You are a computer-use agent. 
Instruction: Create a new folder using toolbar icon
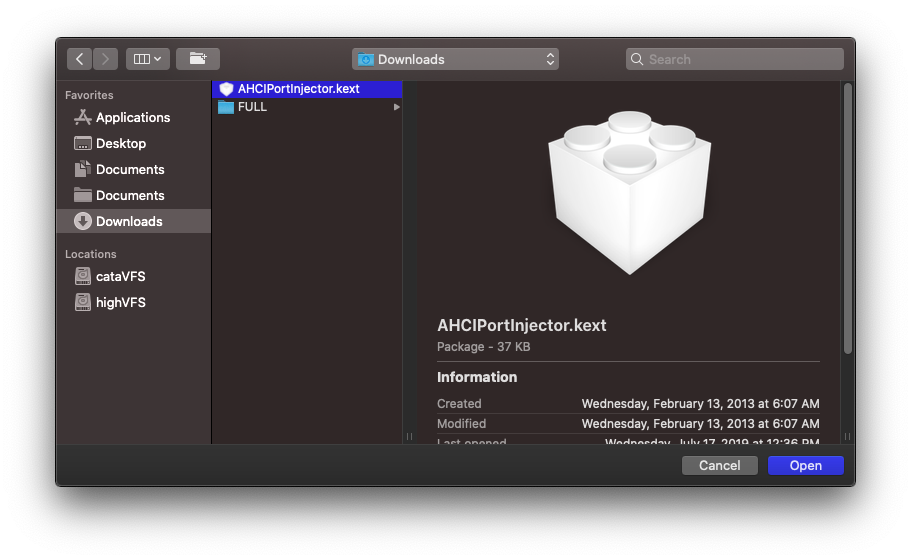pos(198,59)
